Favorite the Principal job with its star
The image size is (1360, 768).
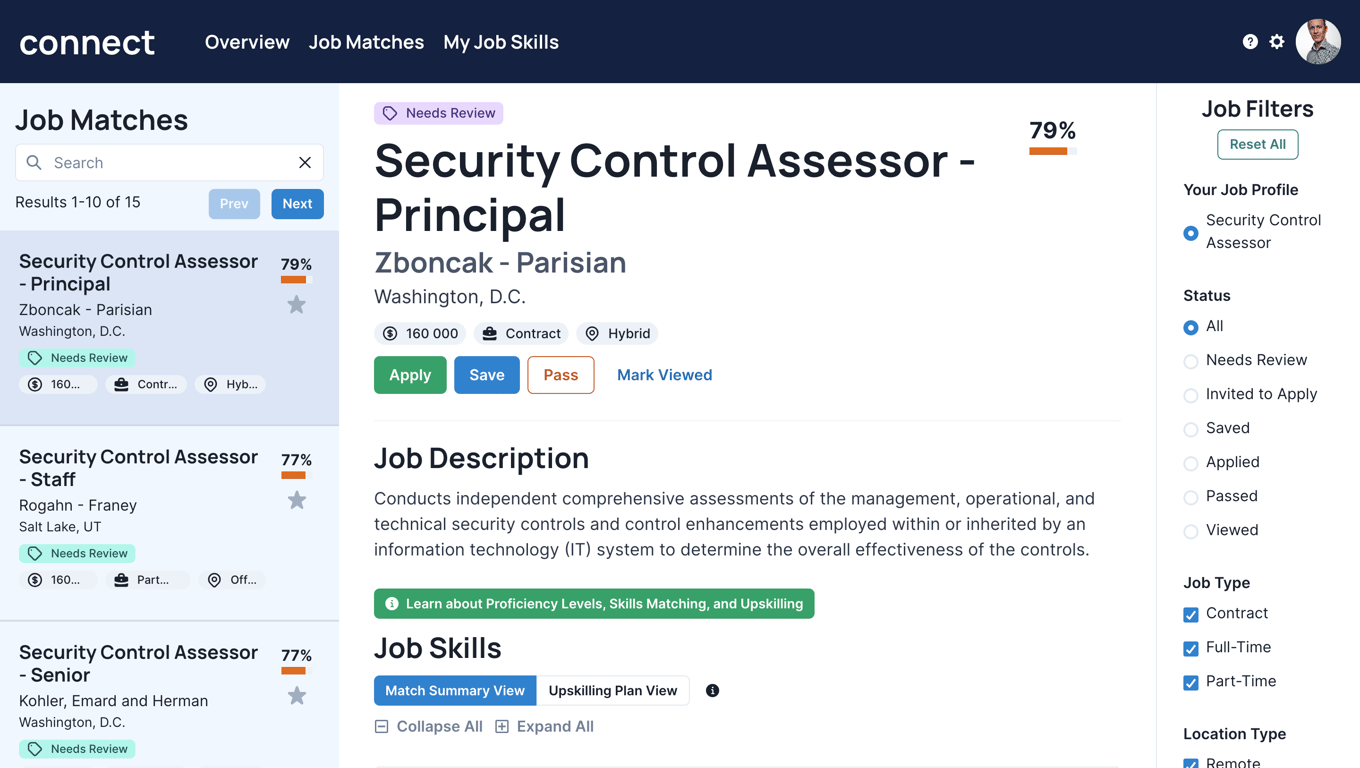coord(296,305)
